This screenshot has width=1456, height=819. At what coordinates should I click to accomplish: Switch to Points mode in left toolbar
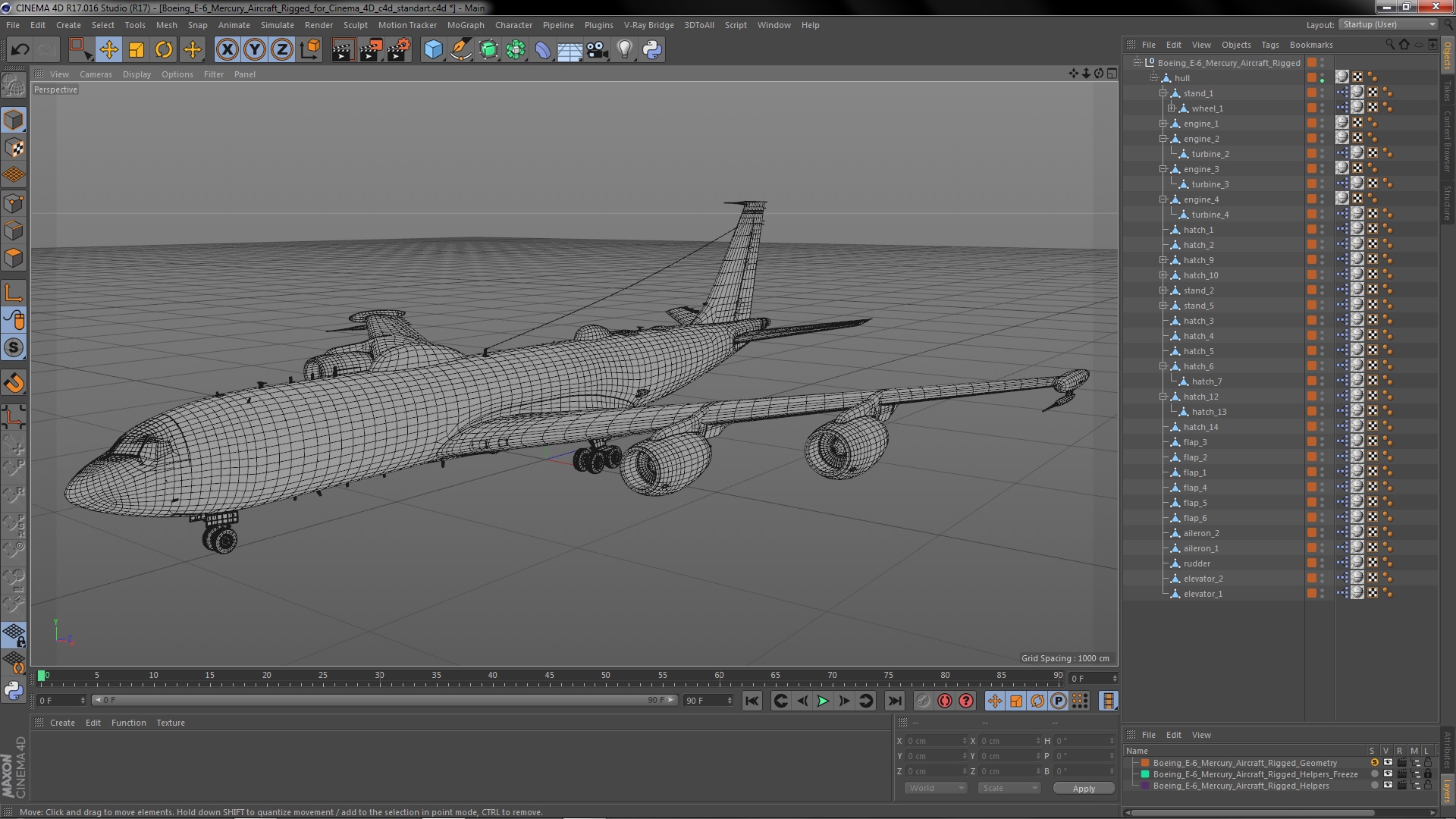(14, 203)
